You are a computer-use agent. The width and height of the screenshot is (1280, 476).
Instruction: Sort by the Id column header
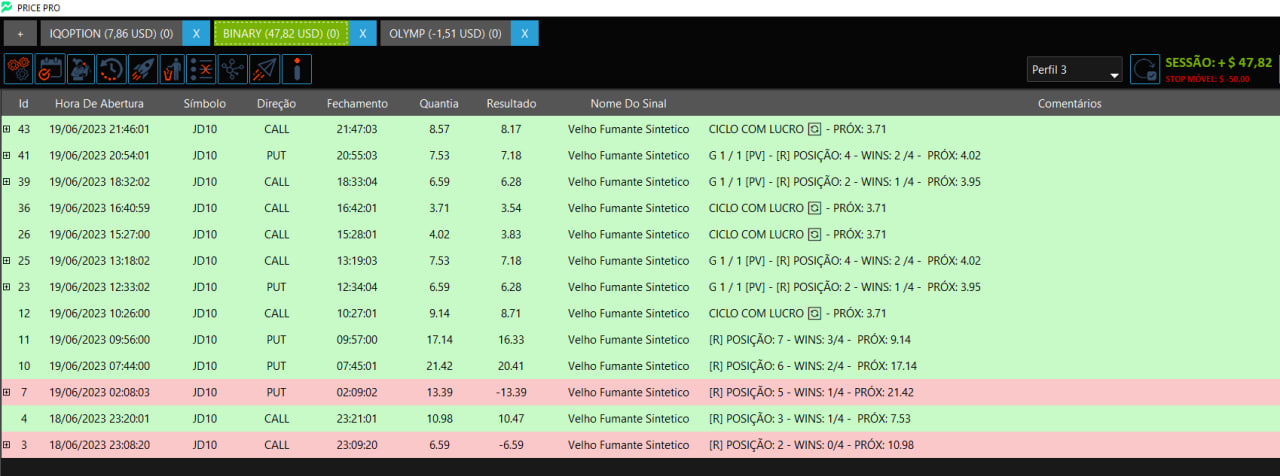(24, 103)
